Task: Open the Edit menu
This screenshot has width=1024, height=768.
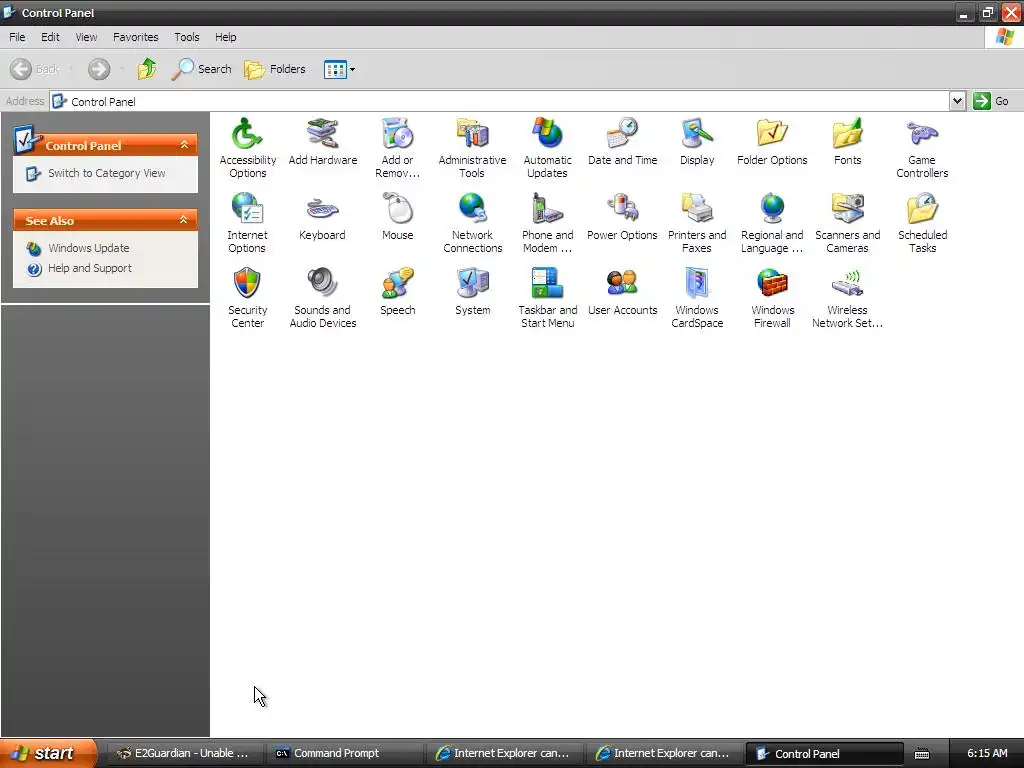Action: coord(50,37)
